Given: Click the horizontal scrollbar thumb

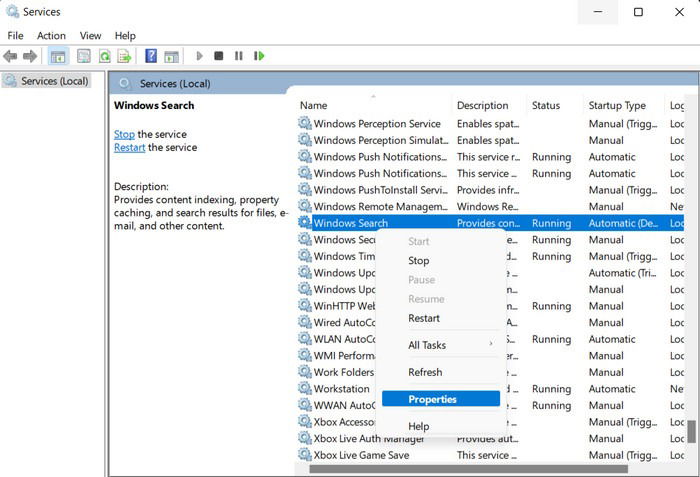Looking at the screenshot, I should pos(468,469).
